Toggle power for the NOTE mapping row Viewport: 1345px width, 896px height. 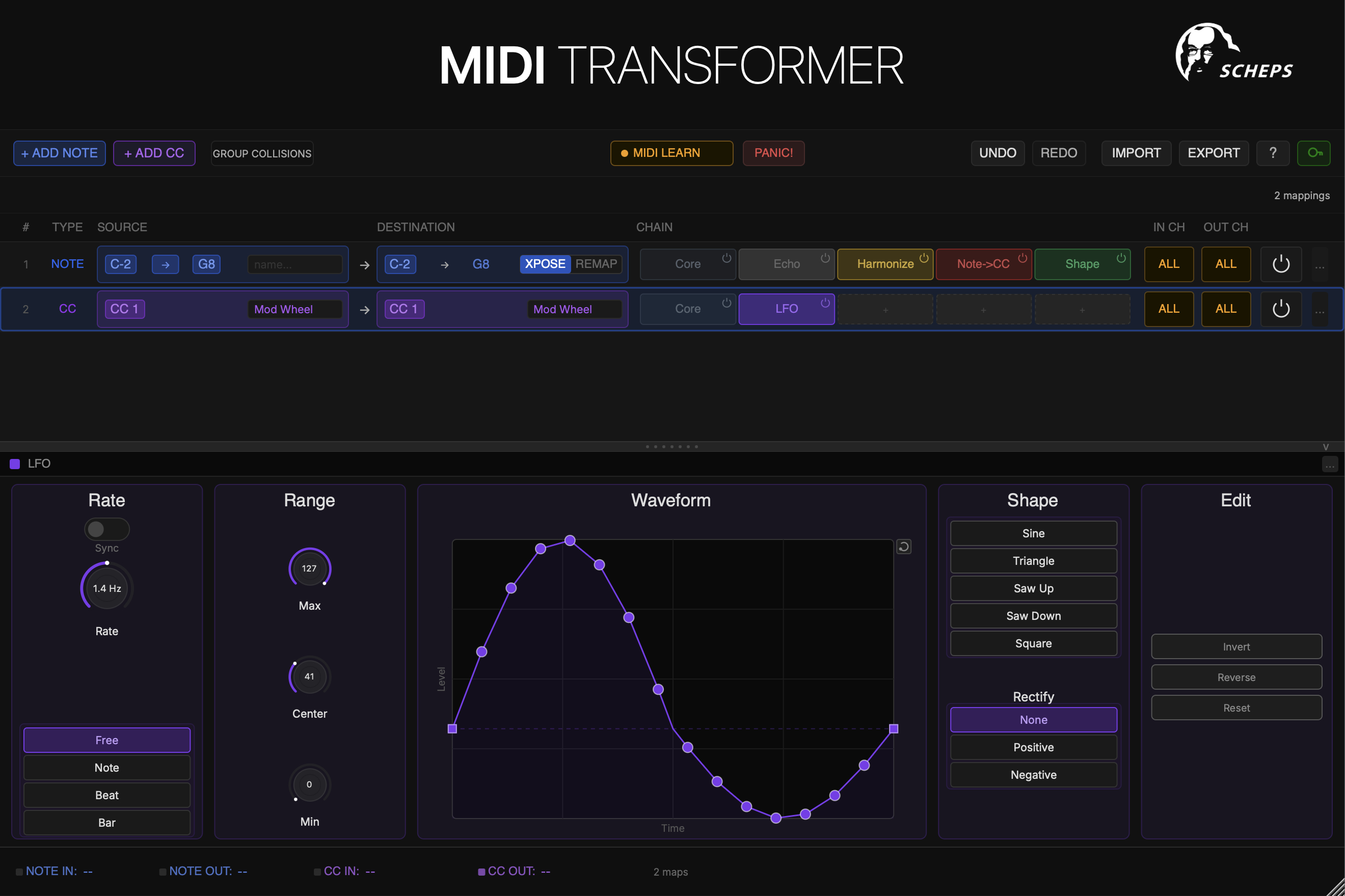click(x=1280, y=264)
